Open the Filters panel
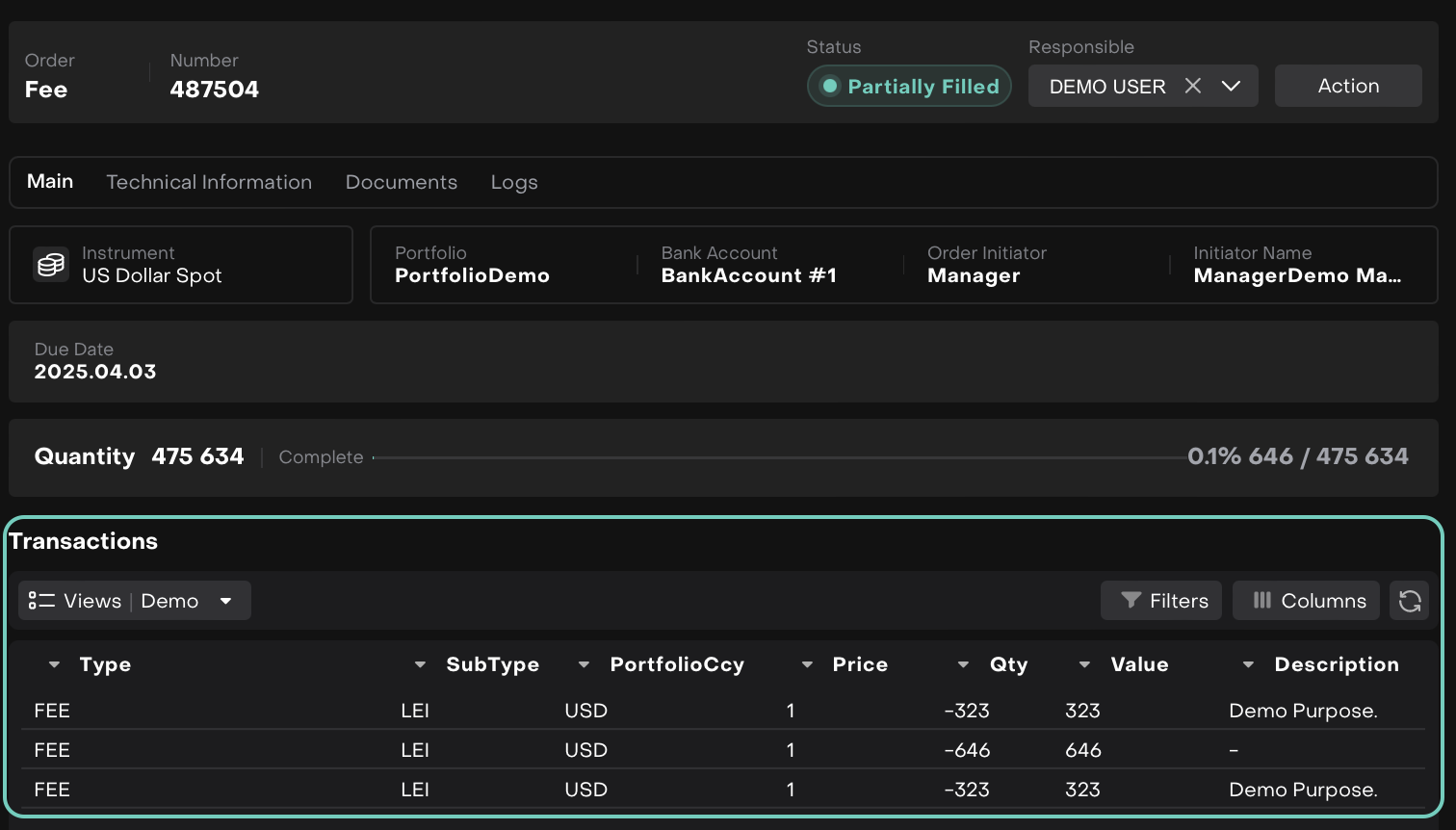 [1161, 601]
